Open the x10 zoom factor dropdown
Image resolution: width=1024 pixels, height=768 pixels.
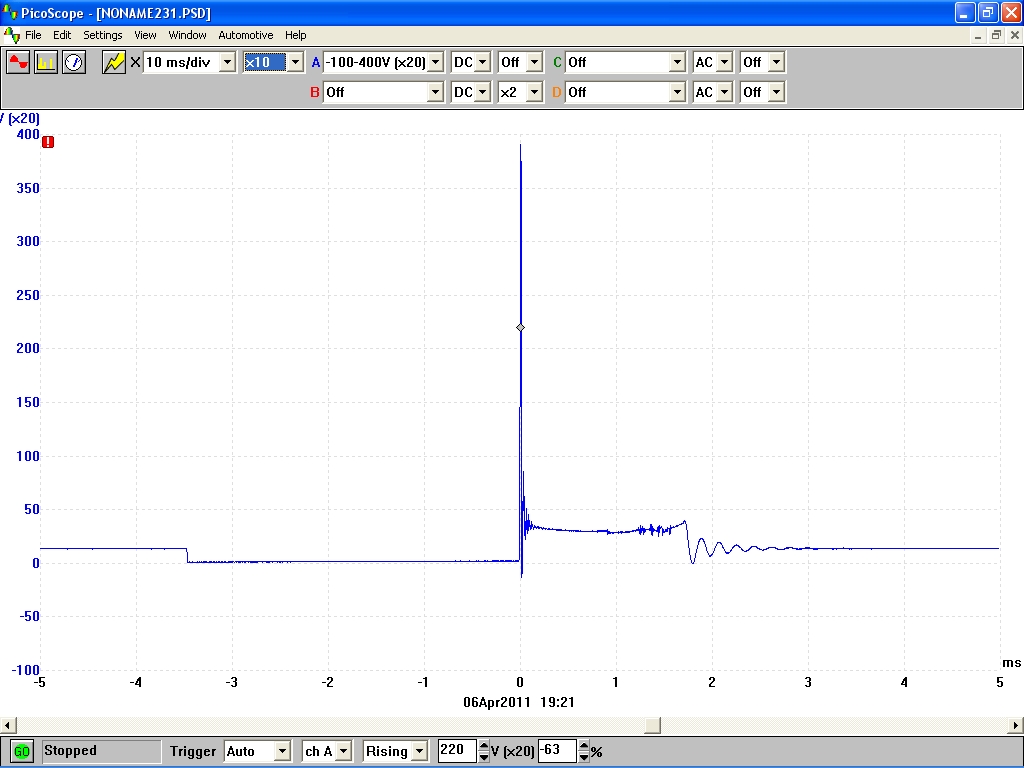pyautogui.click(x=294, y=62)
